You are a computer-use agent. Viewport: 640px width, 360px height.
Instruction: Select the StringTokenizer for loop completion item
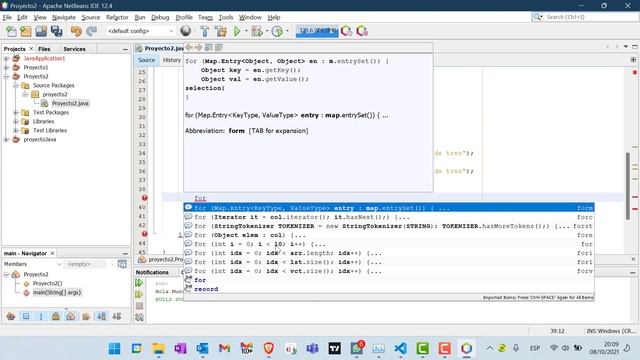point(389,226)
